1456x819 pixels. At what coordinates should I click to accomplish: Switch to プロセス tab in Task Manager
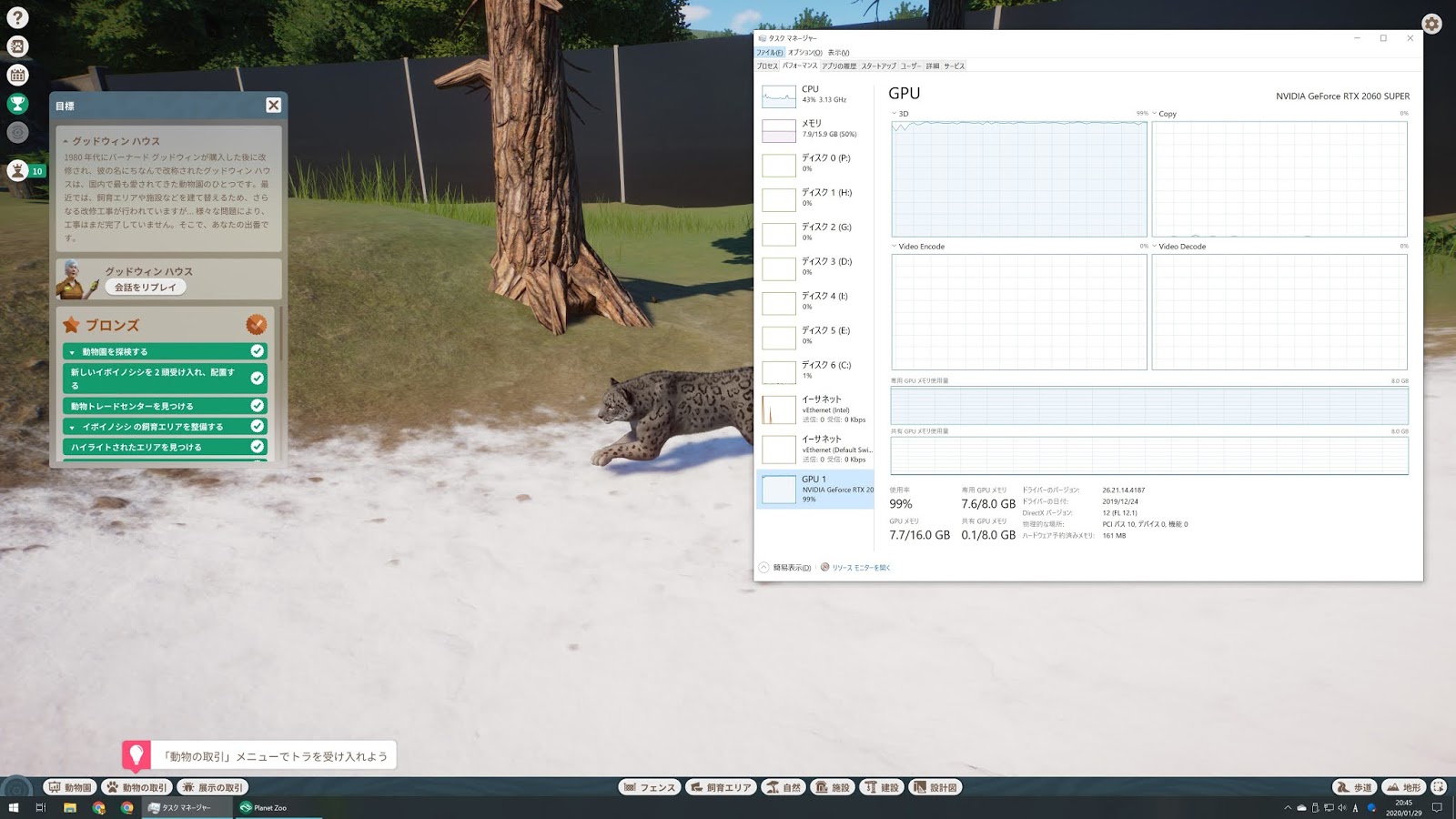pos(767,66)
